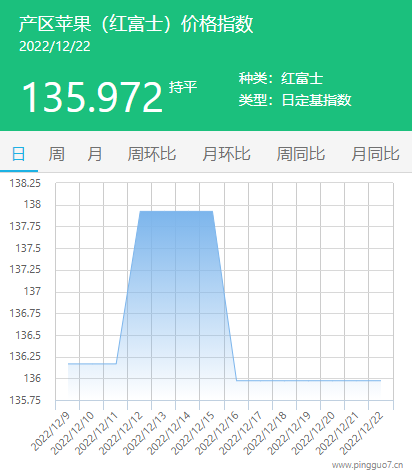Switch to the 周 weekly tab
This screenshot has width=412, height=475.
coord(56,154)
